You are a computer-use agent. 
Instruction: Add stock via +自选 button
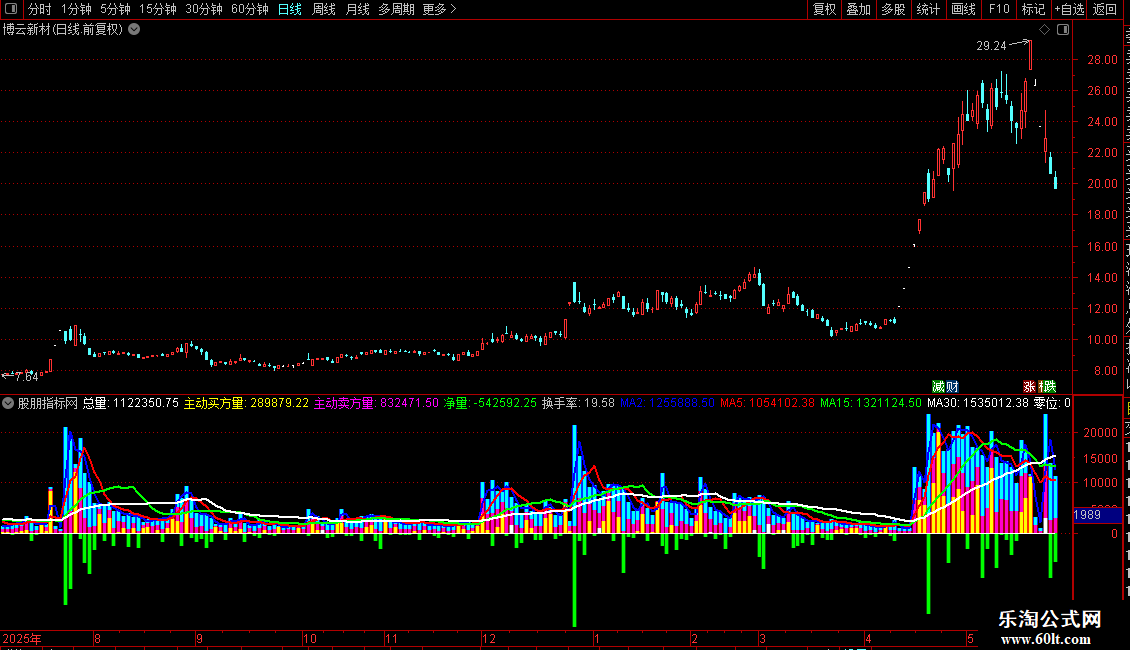[x=1069, y=9]
